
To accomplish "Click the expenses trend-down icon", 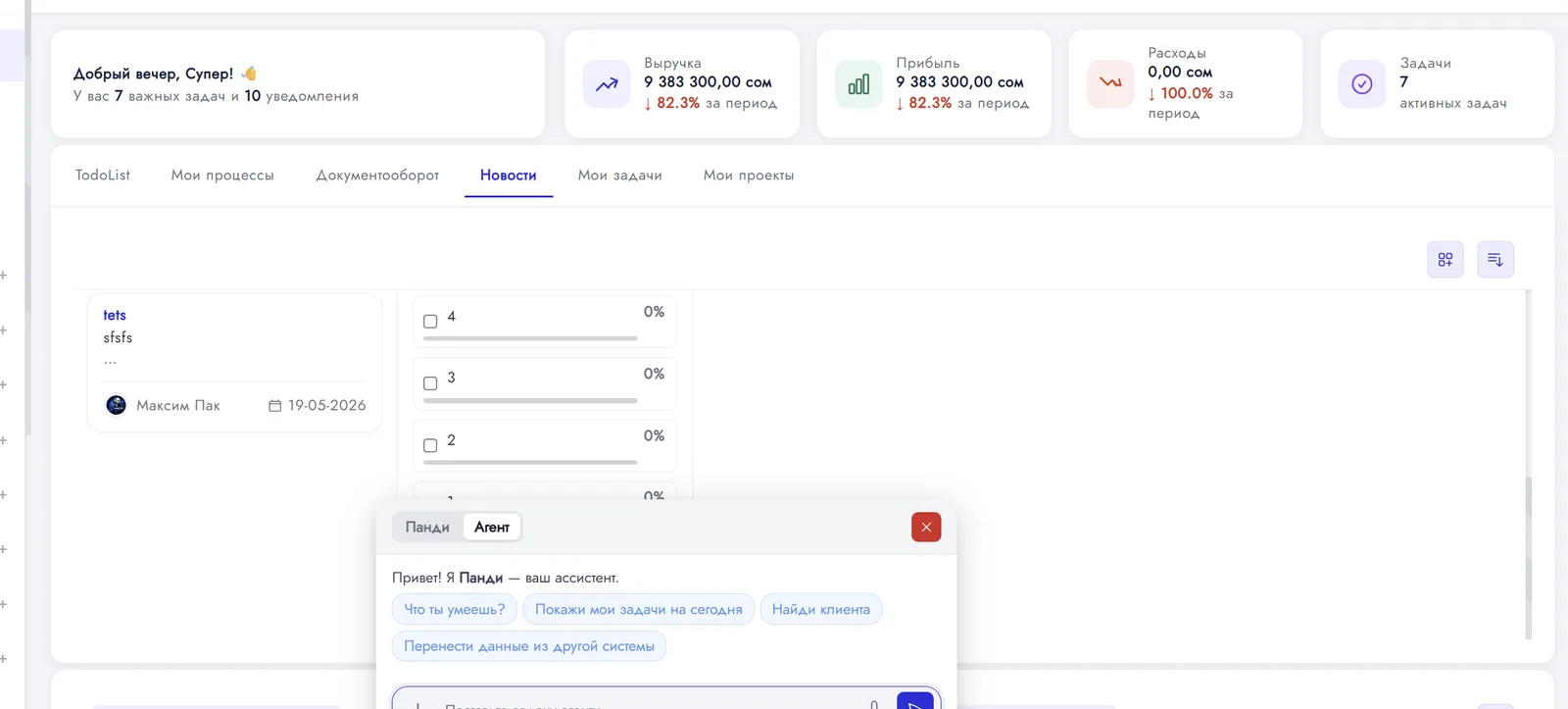I will [x=1110, y=84].
